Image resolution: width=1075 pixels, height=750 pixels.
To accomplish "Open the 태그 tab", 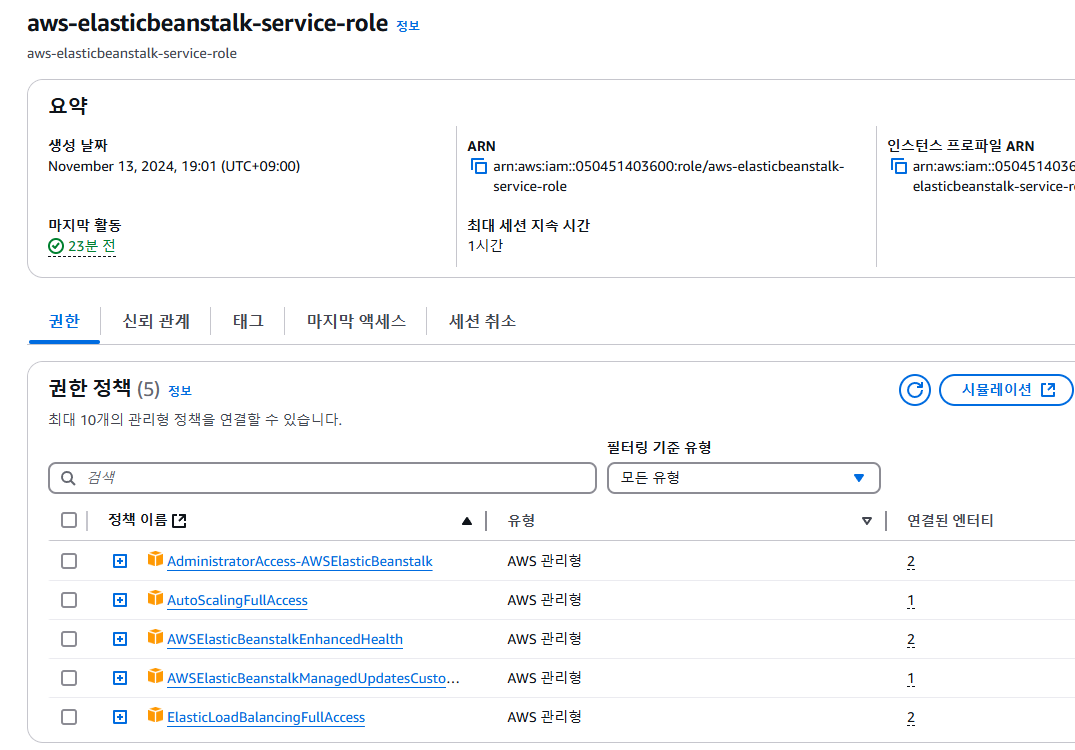I will point(248,321).
